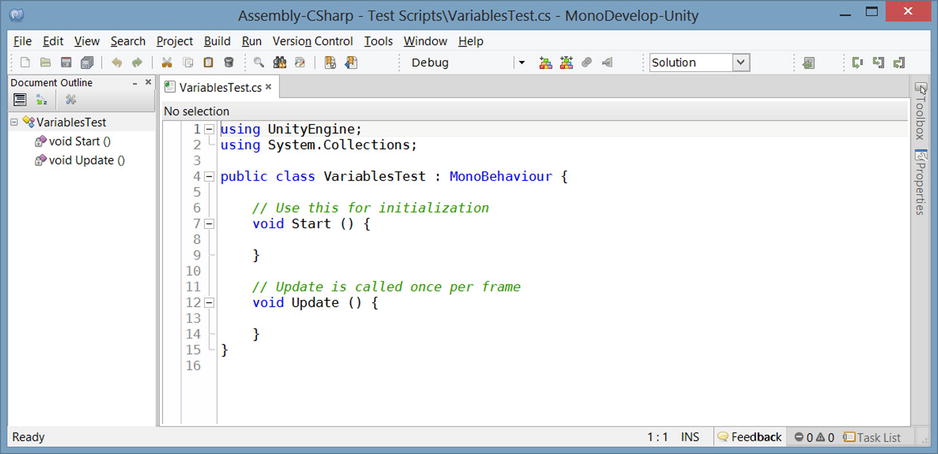Screen dimensions: 938x454
Task: Toggle group-by view in Document Outline toolbar
Action: pos(20,99)
